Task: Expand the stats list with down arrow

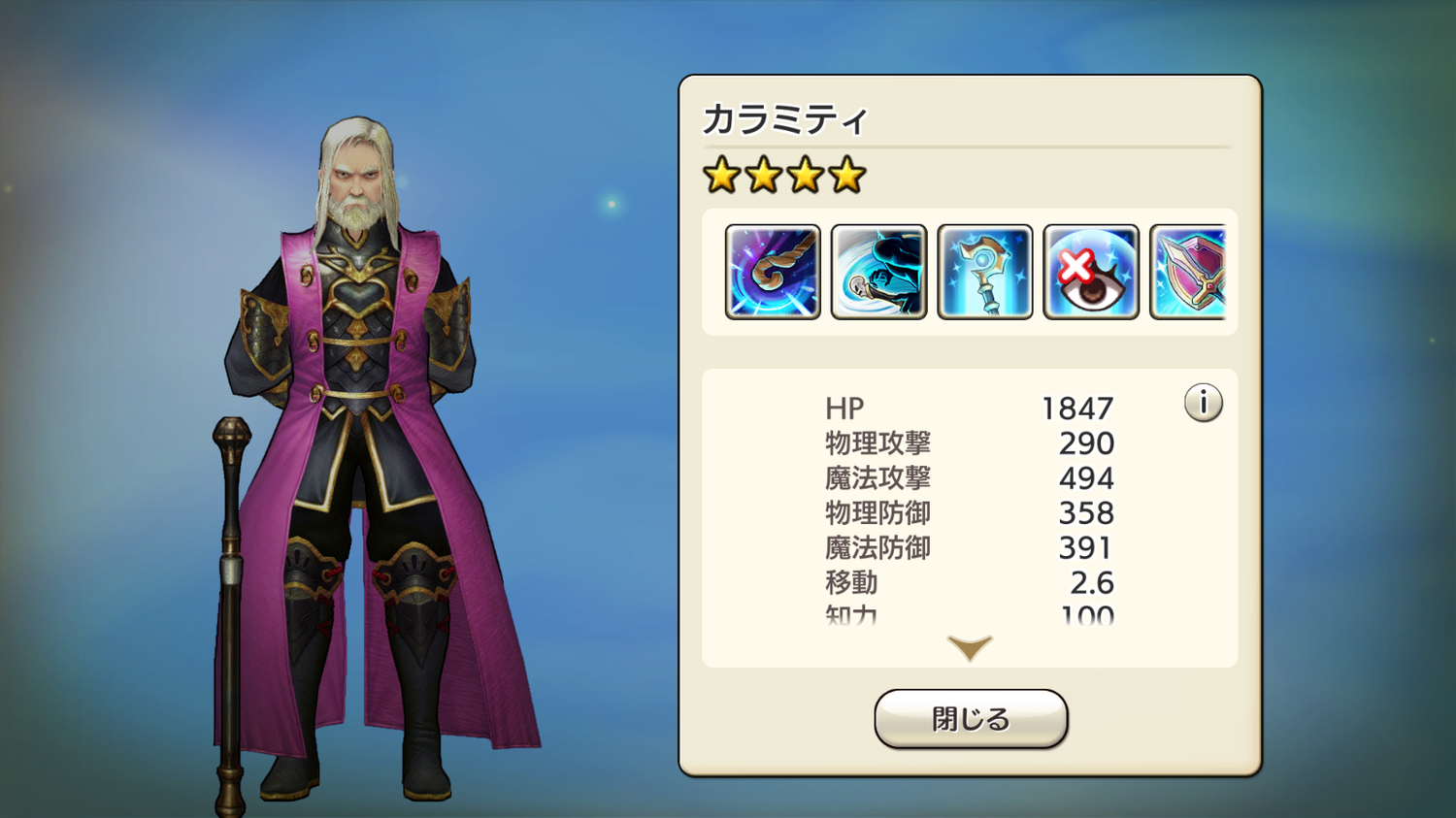Action: click(x=970, y=648)
